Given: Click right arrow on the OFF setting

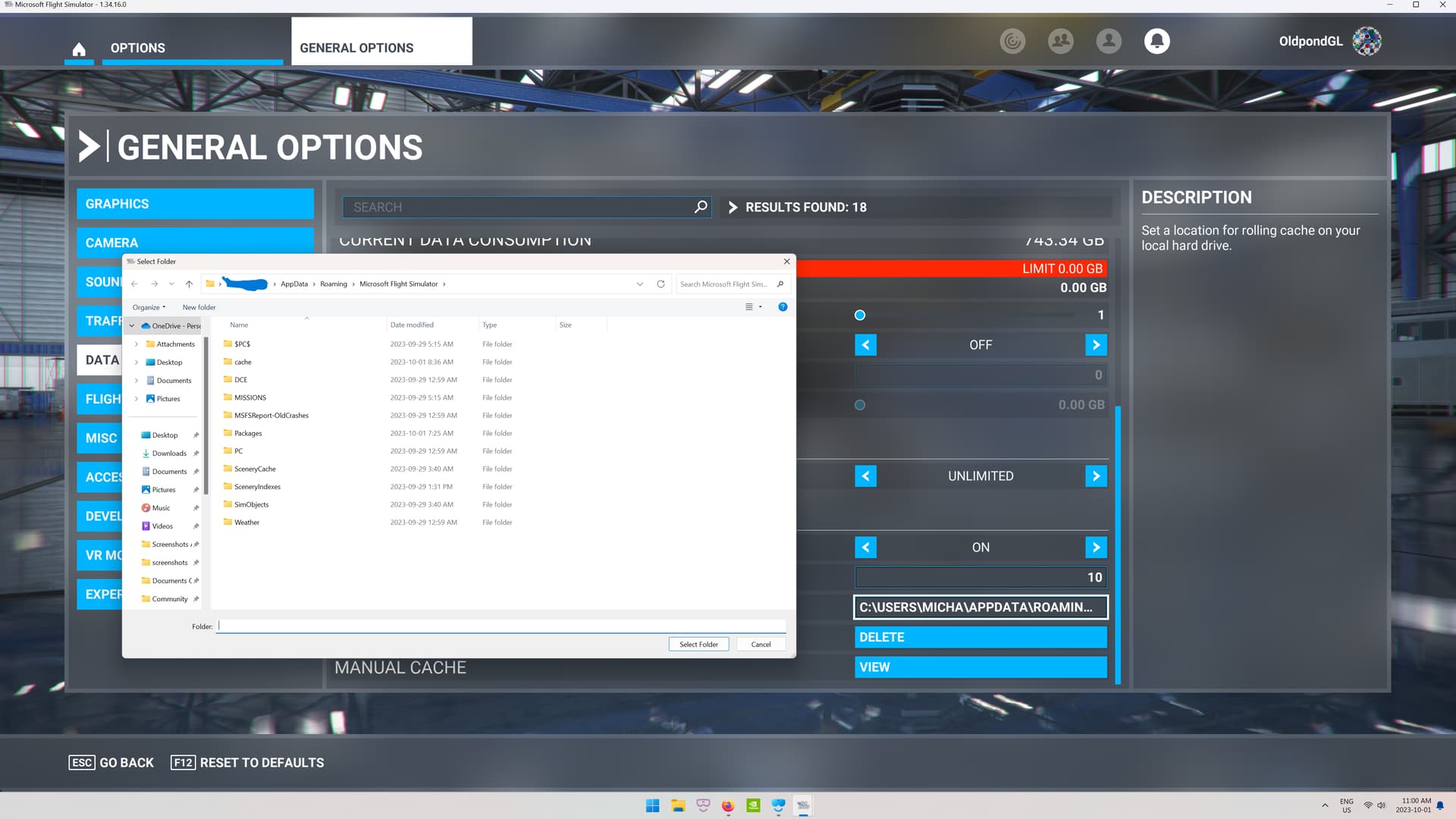Looking at the screenshot, I should pos(1096,345).
